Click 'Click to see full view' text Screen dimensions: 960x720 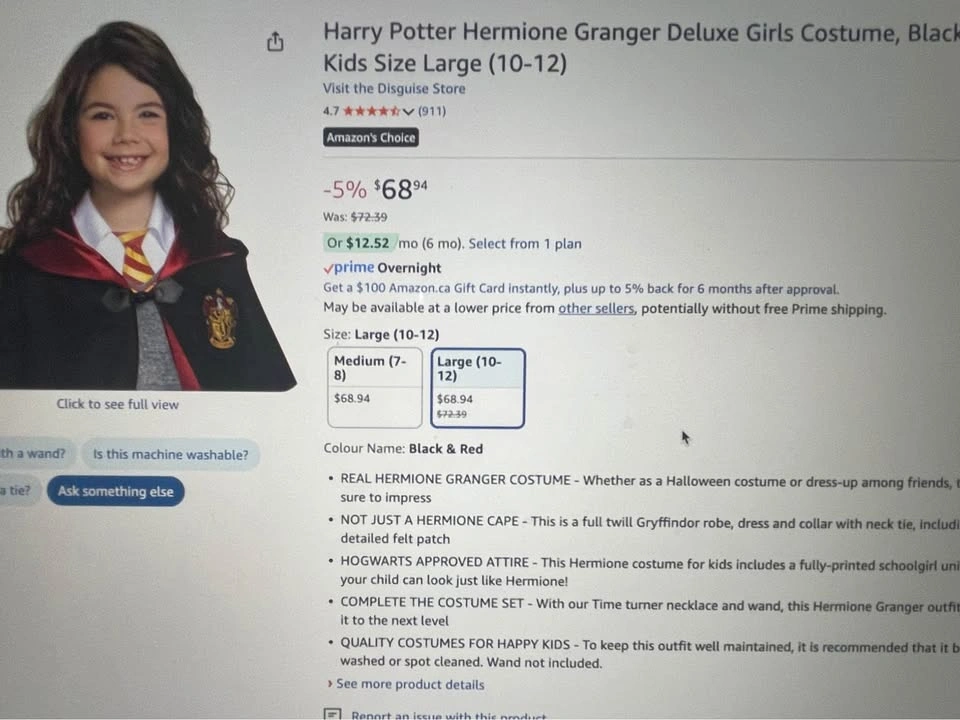pyautogui.click(x=118, y=404)
